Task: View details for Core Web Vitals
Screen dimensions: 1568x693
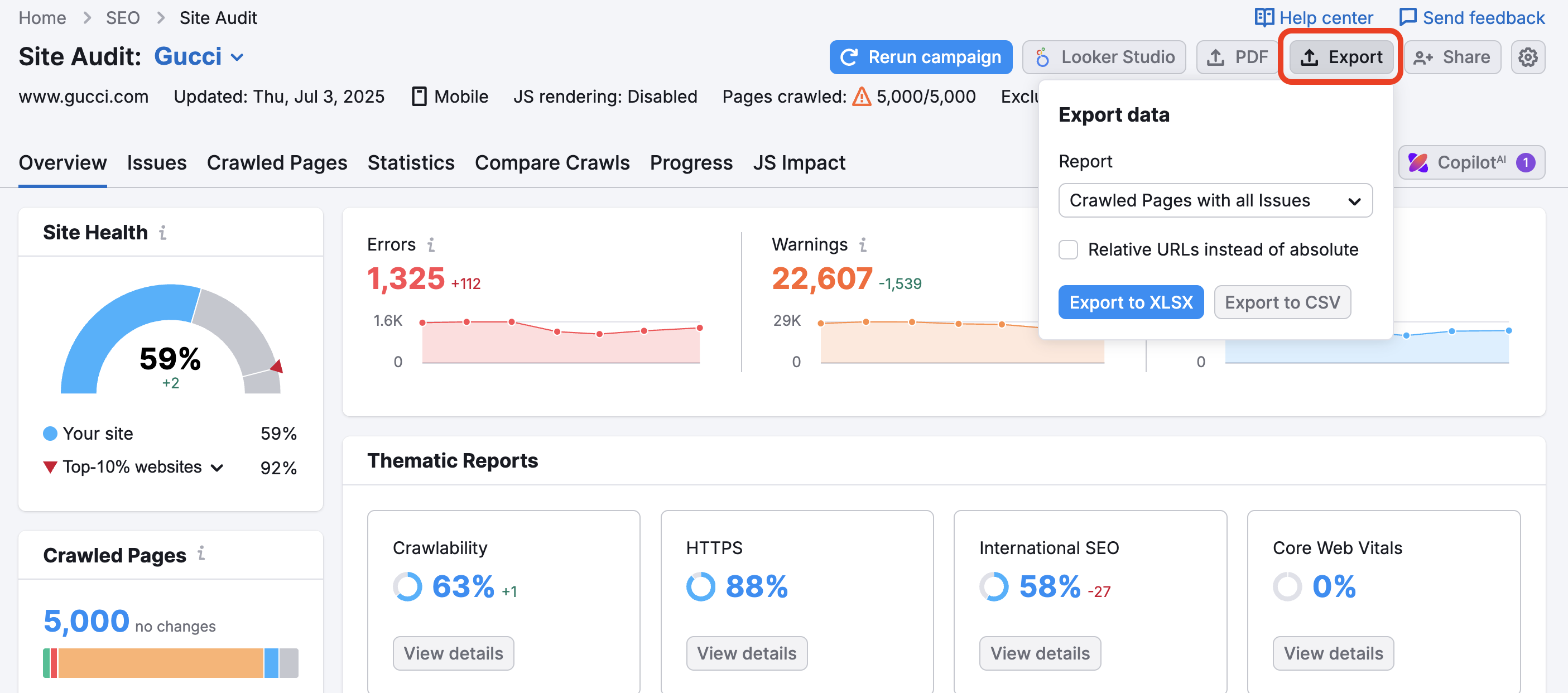Action: tap(1334, 653)
